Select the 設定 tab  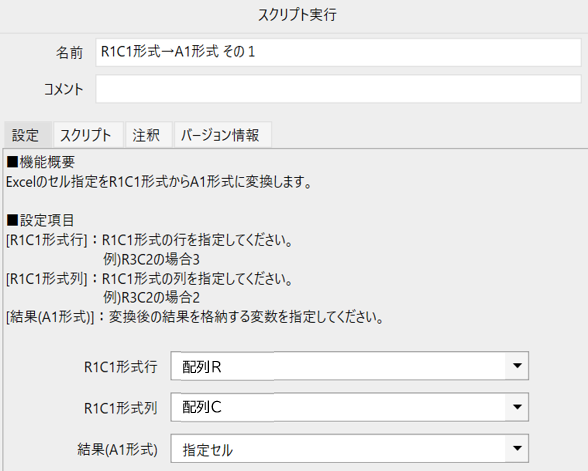(x=28, y=135)
